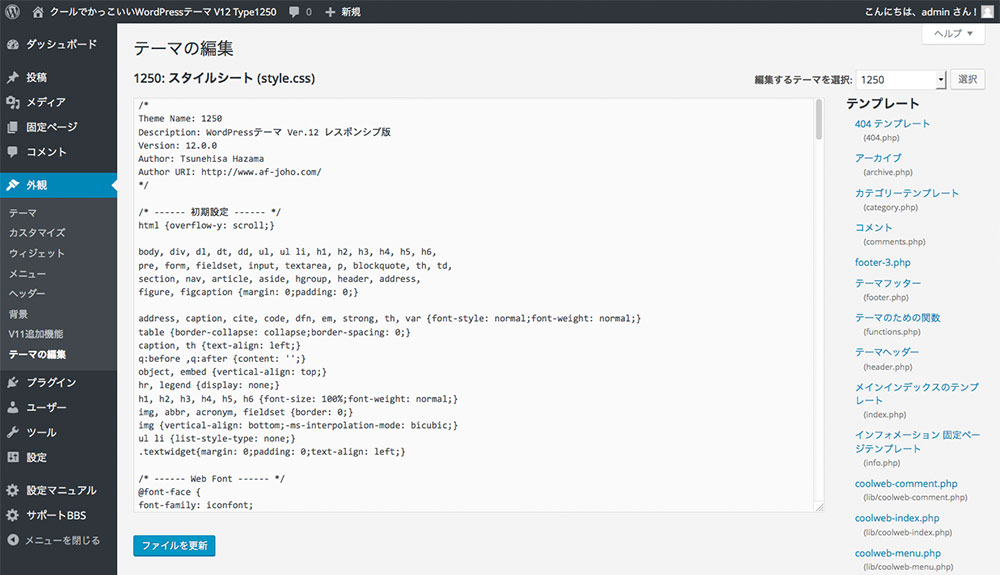The height and width of the screenshot is (575, 1000).
Task: Click the '@font-face {' line
Action: point(169,492)
